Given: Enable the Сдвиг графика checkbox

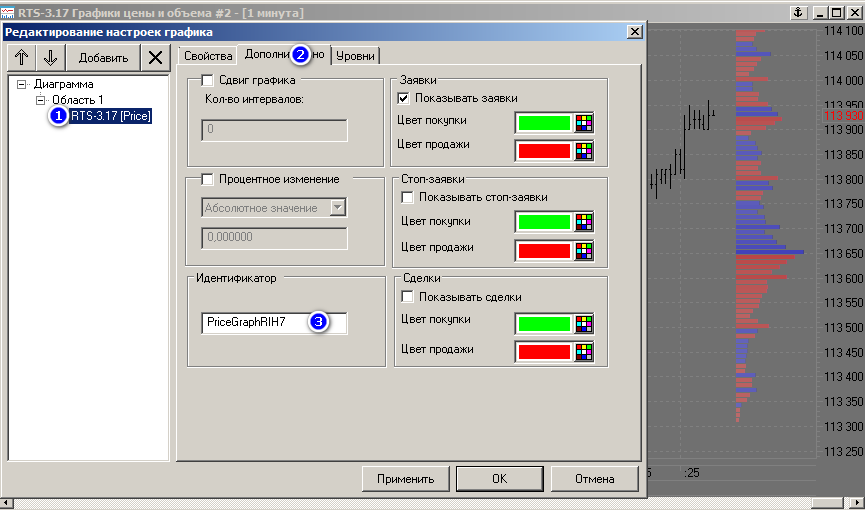Looking at the screenshot, I should tap(208, 81).
